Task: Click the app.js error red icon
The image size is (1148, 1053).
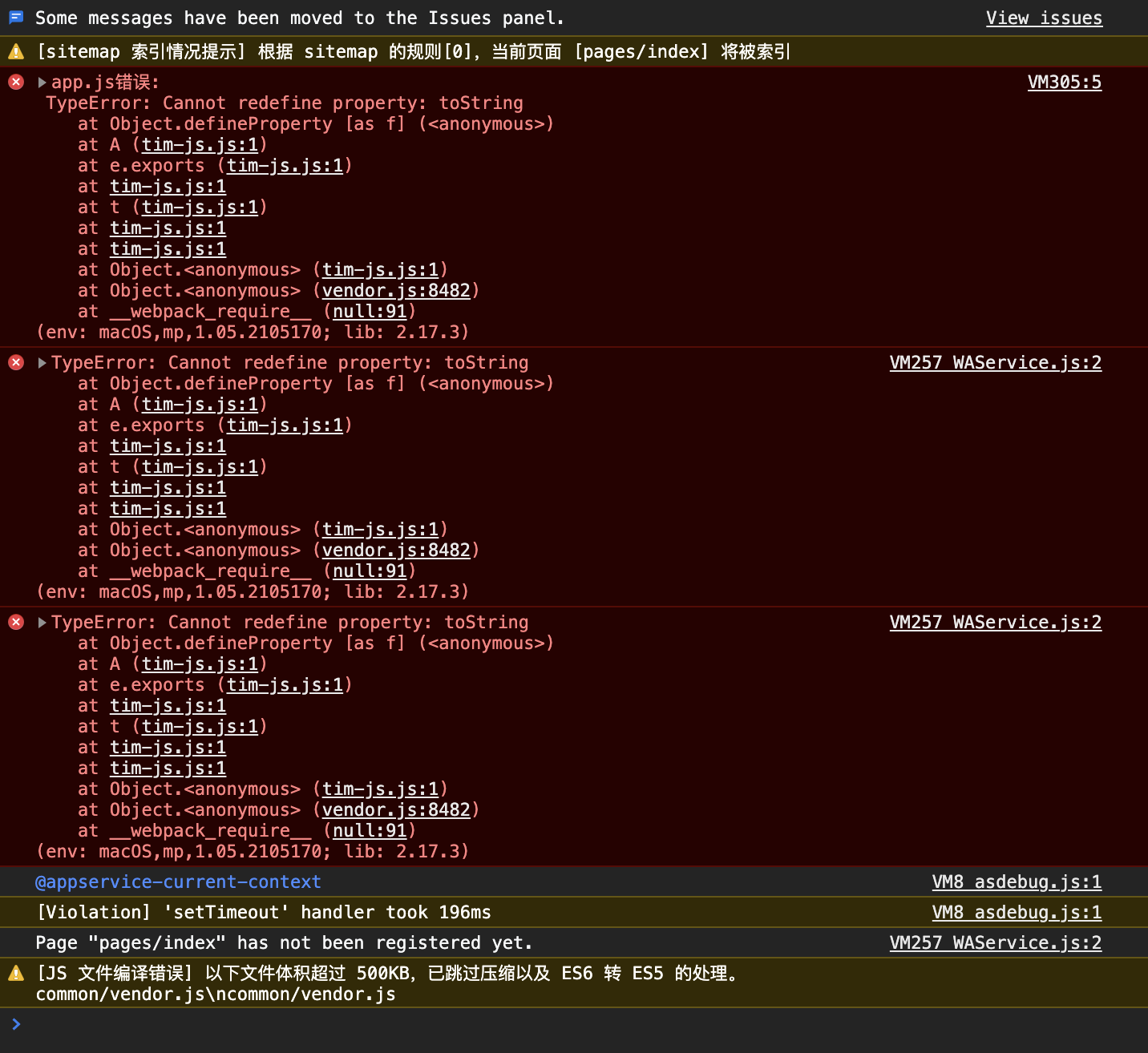Action: click(x=16, y=82)
